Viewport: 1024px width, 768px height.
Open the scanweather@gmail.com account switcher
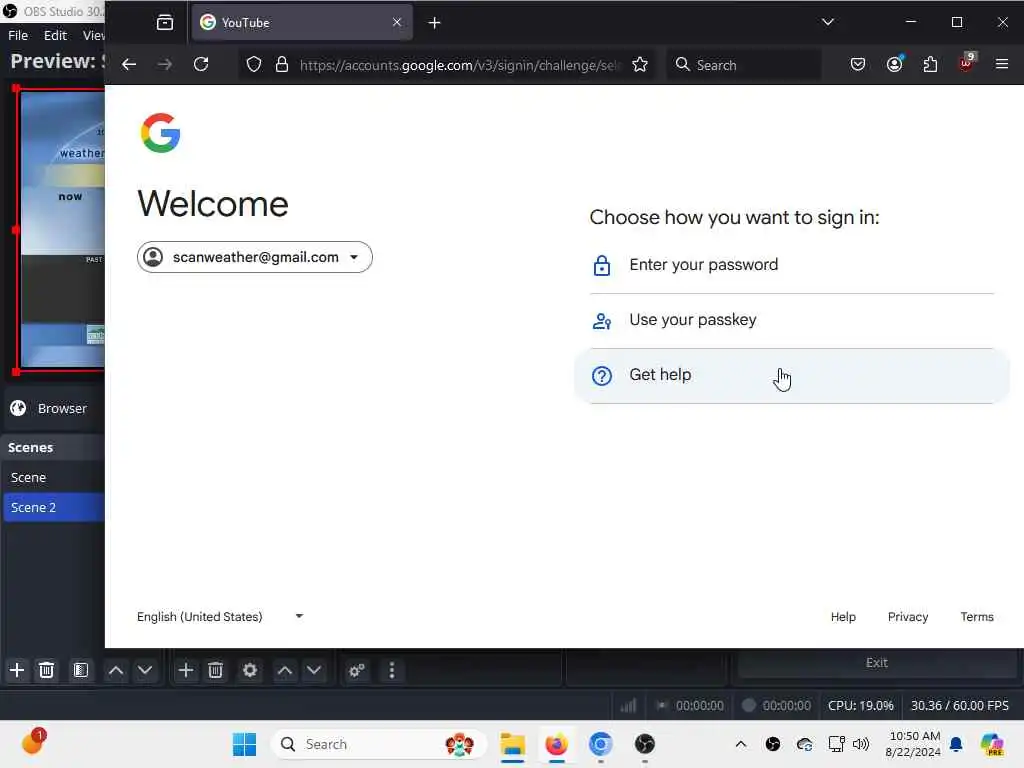[x=255, y=257]
